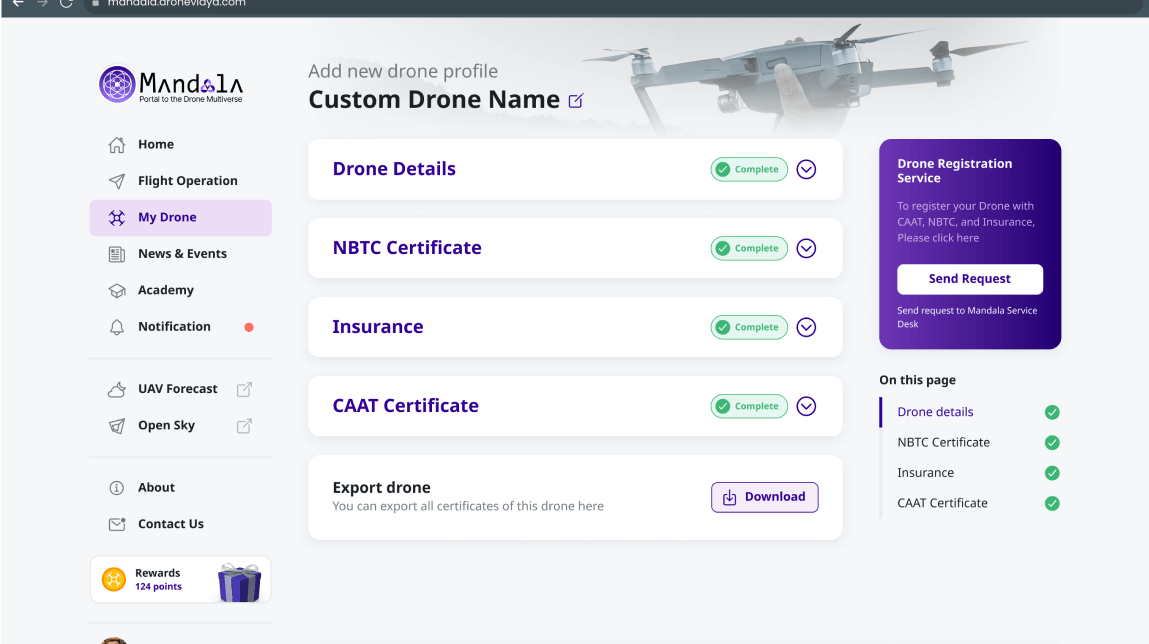Open the Home menu item
This screenshot has height=644, width=1149.
180,144
